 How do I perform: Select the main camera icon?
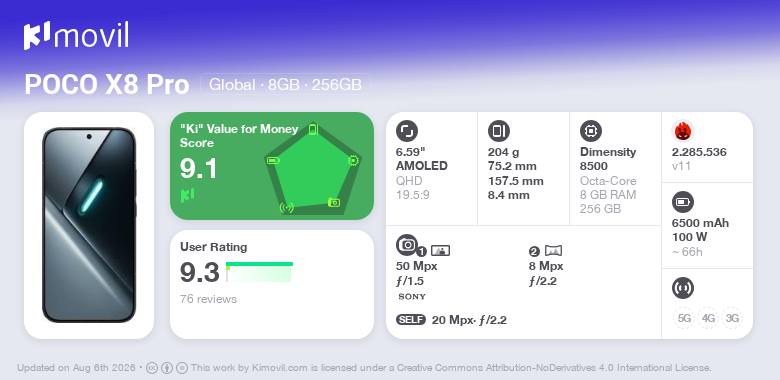point(407,245)
